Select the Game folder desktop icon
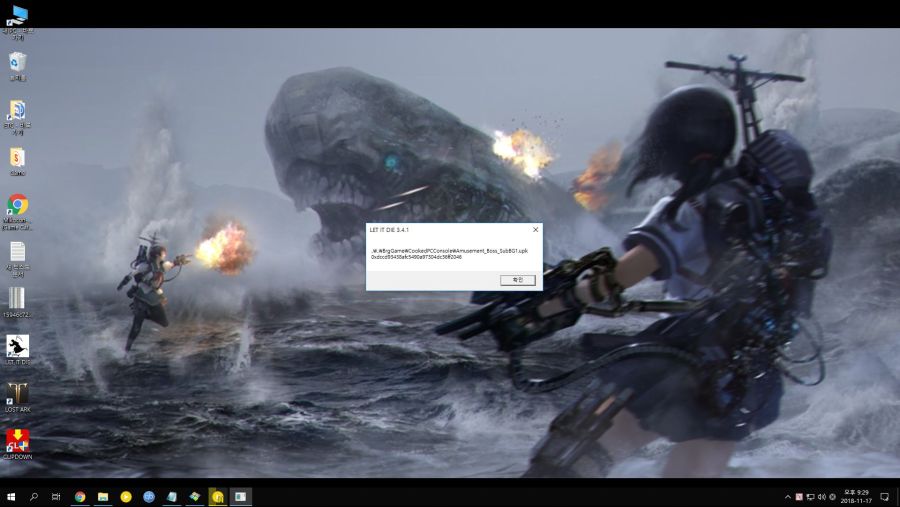The image size is (900, 507). click(17, 158)
